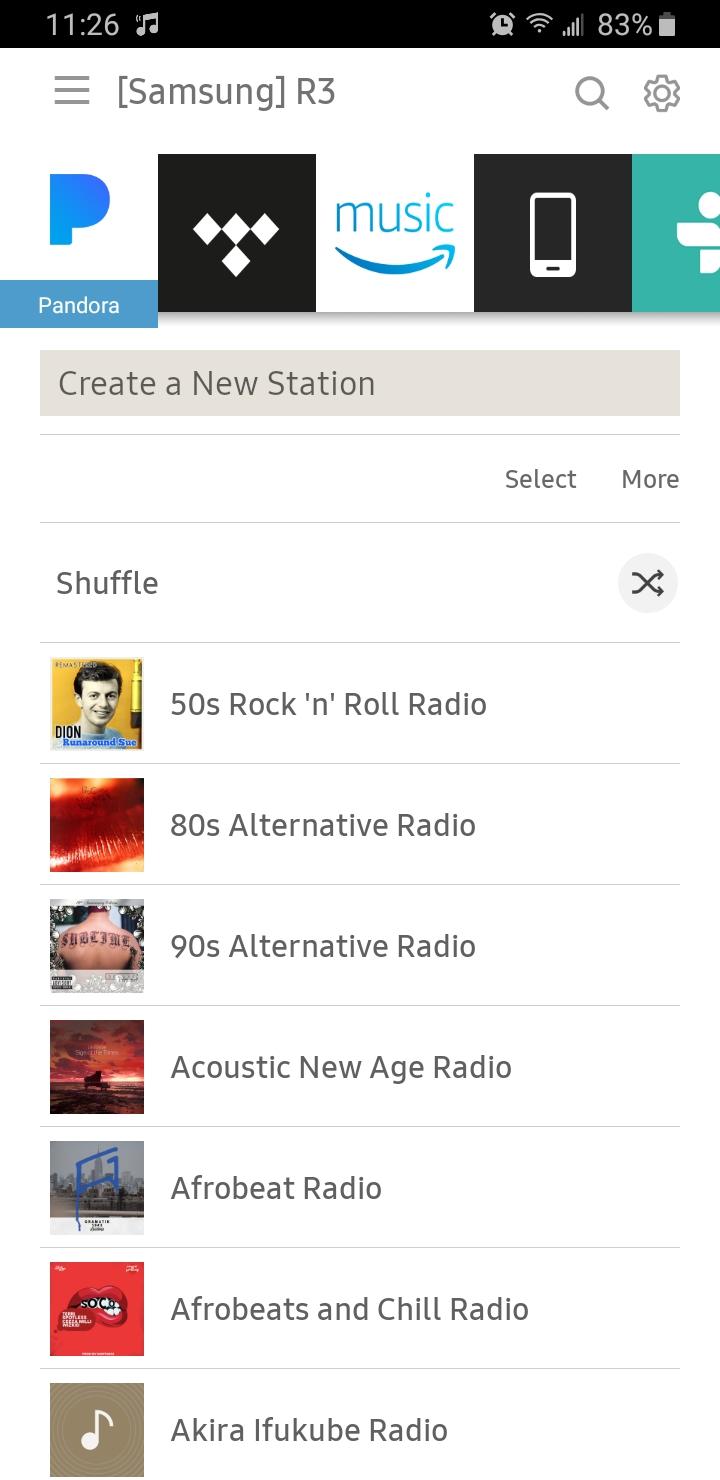This screenshot has width=720, height=1480.
Task: Select the phone device source tile
Action: 552,233
